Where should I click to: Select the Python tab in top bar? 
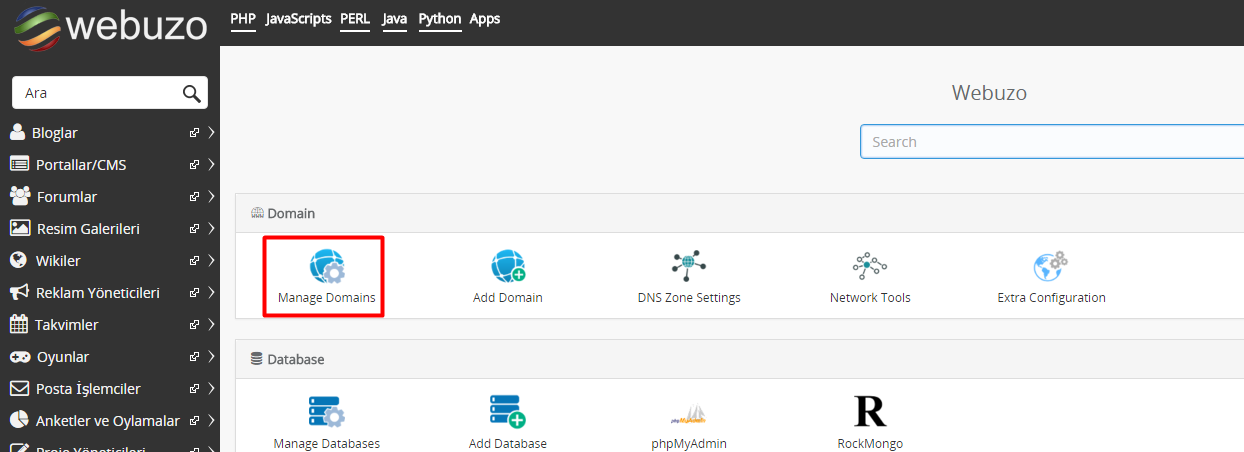[x=440, y=19]
